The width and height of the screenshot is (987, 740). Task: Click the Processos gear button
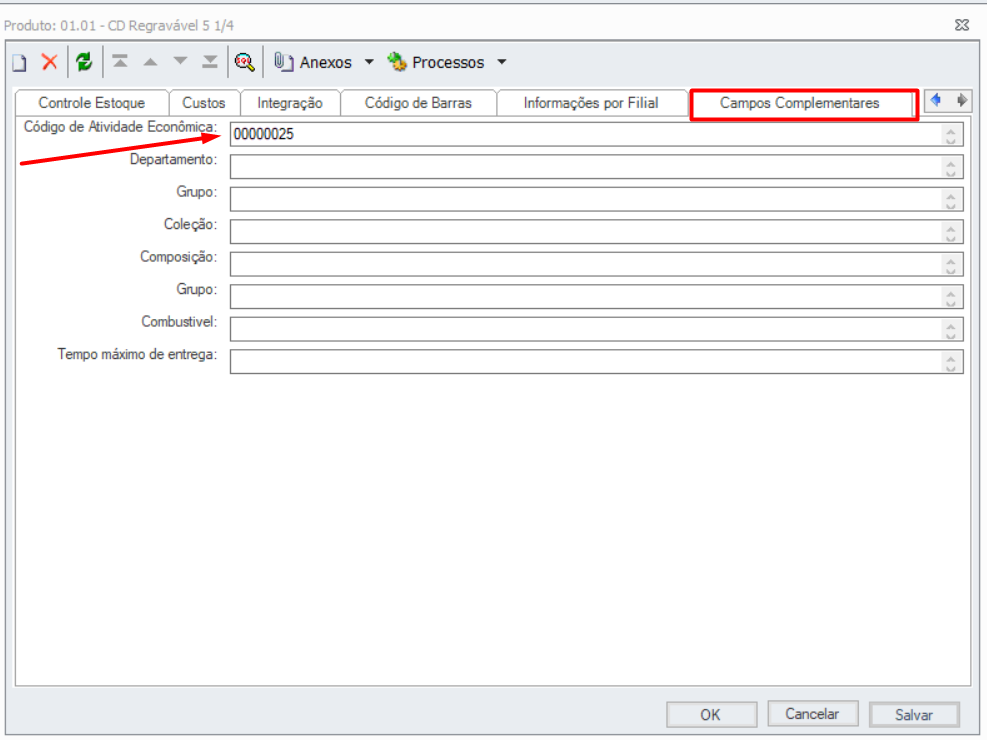click(x=436, y=62)
